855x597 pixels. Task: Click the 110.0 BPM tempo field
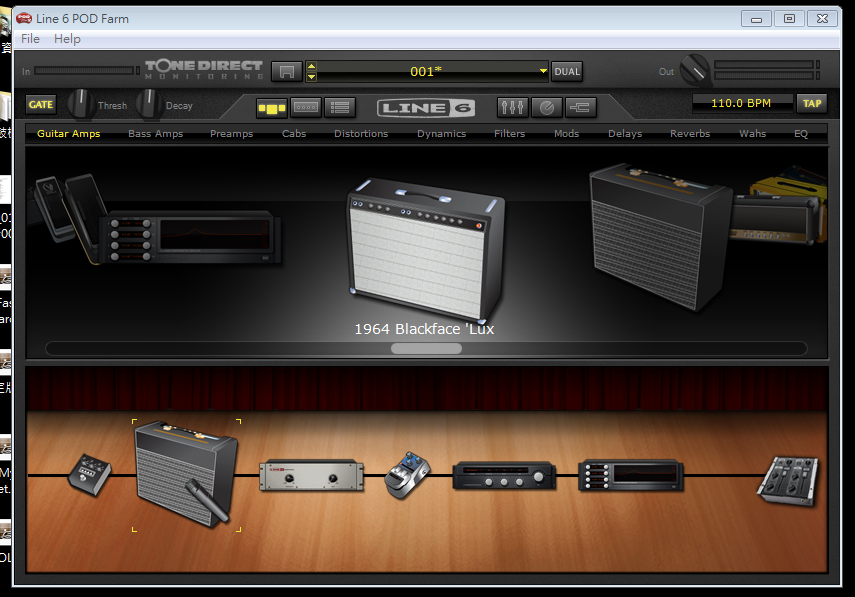(x=742, y=103)
